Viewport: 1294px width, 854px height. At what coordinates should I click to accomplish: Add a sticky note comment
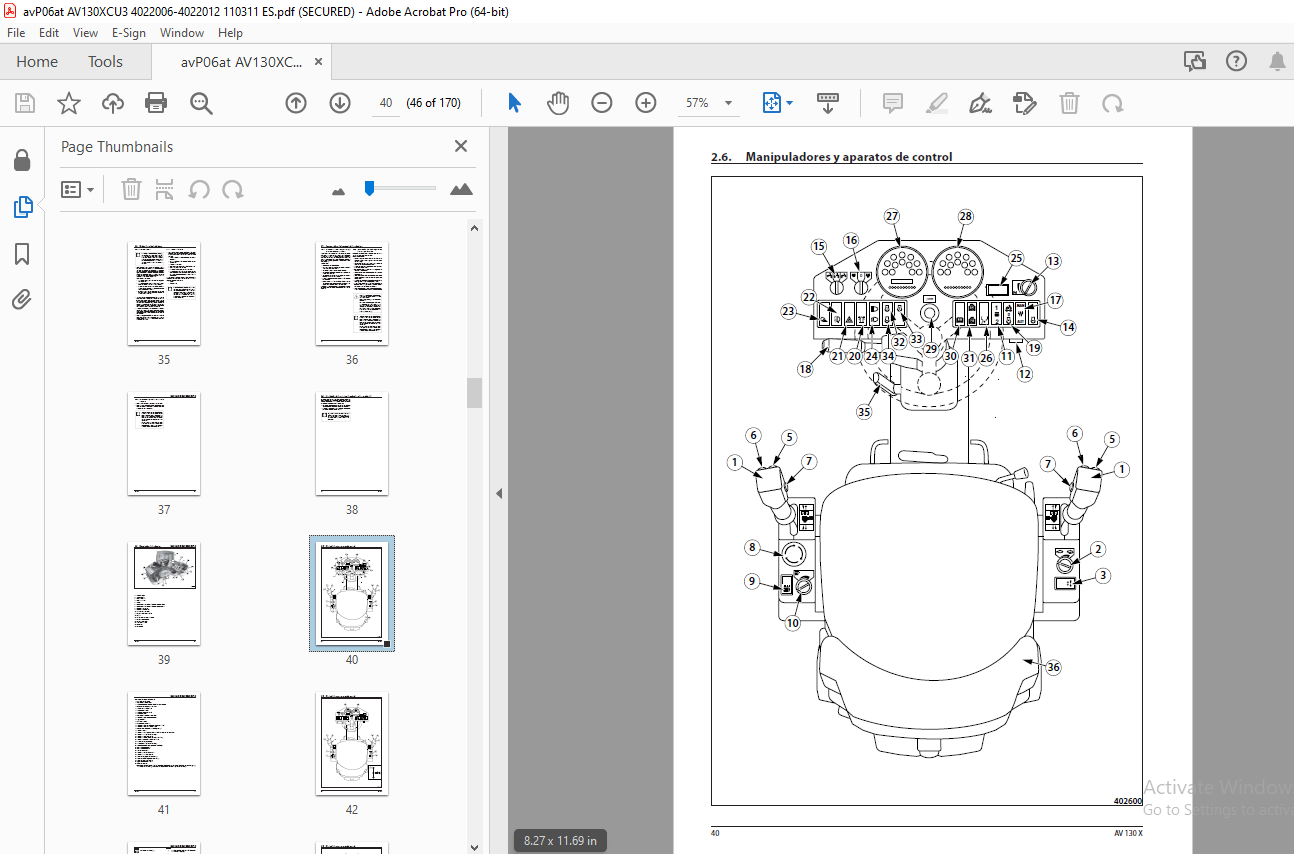coord(893,103)
